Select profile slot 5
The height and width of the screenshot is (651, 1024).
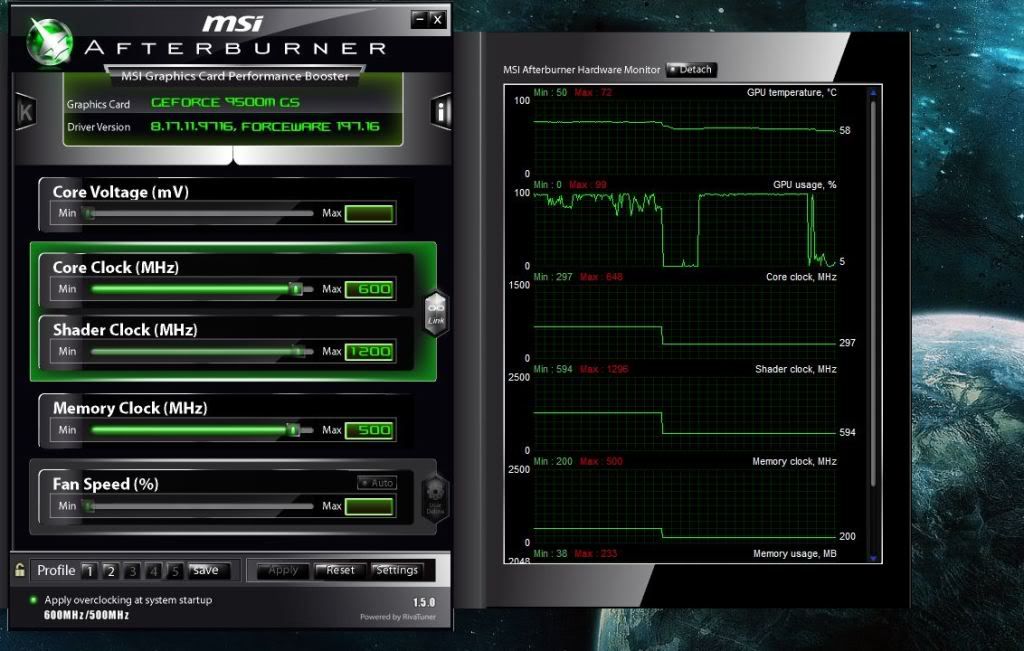174,571
